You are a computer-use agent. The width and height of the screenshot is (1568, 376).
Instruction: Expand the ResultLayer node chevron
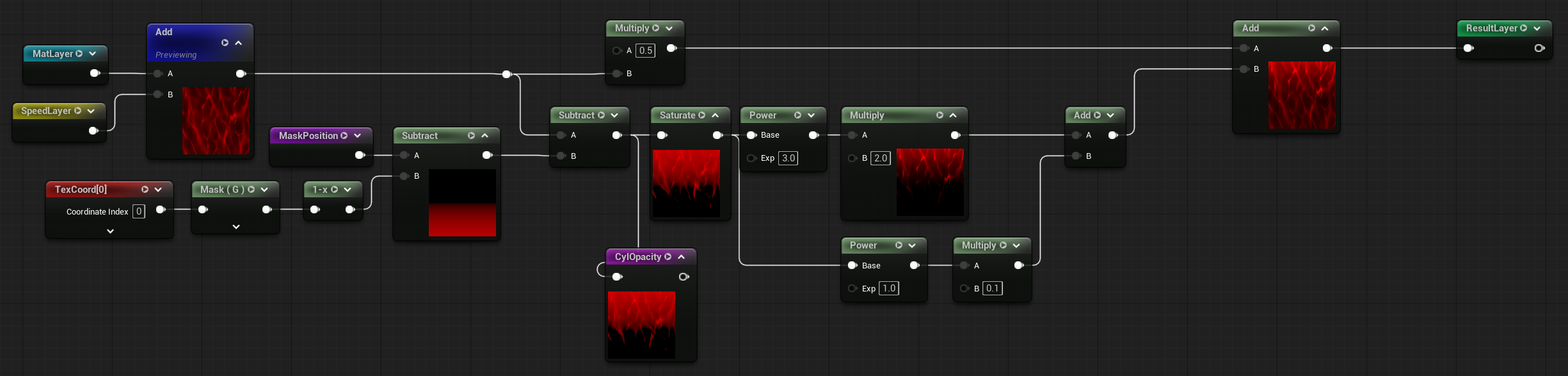(x=1537, y=28)
